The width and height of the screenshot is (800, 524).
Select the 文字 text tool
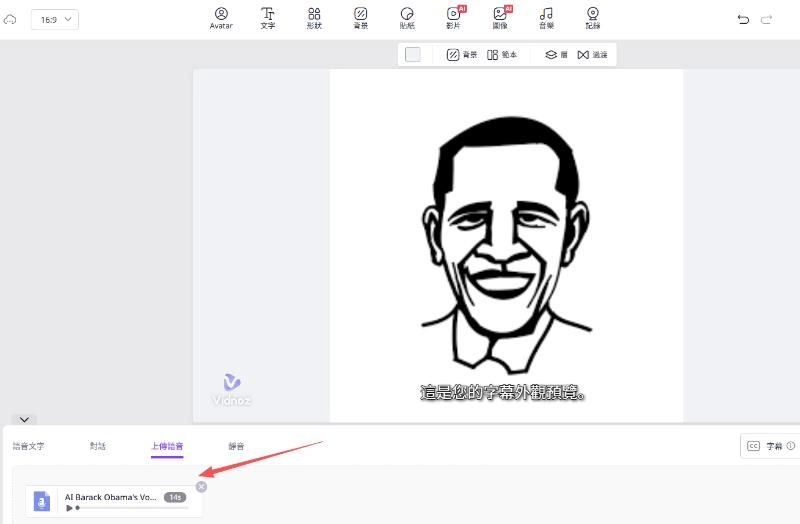click(x=268, y=18)
